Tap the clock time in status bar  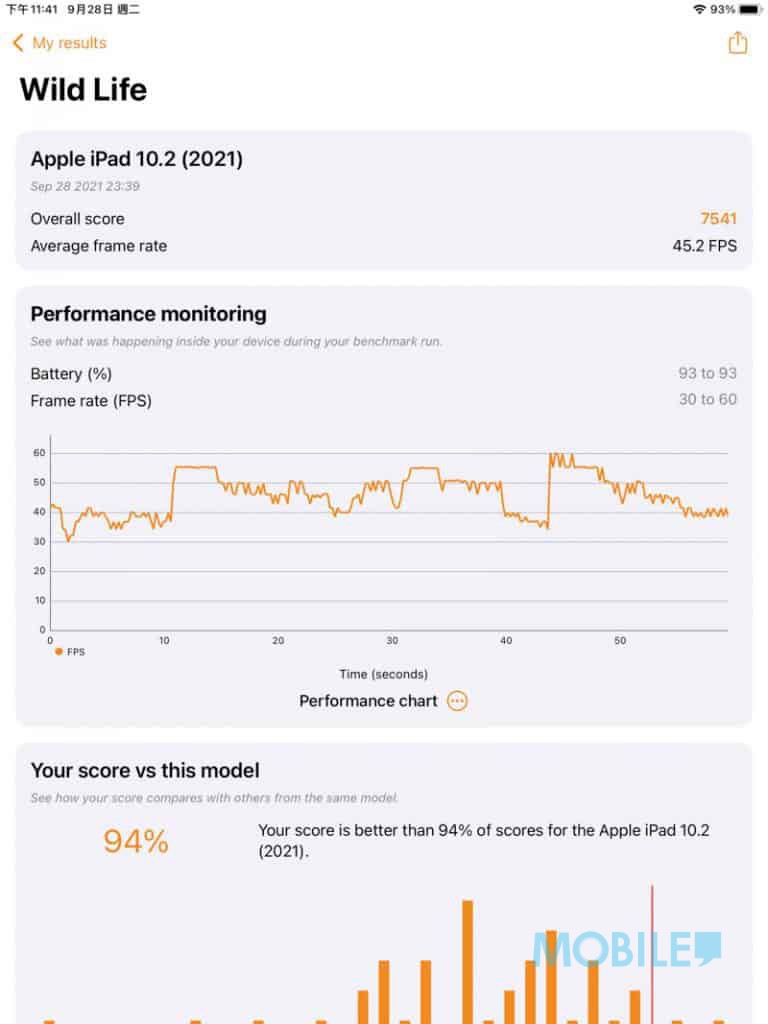(32, 9)
